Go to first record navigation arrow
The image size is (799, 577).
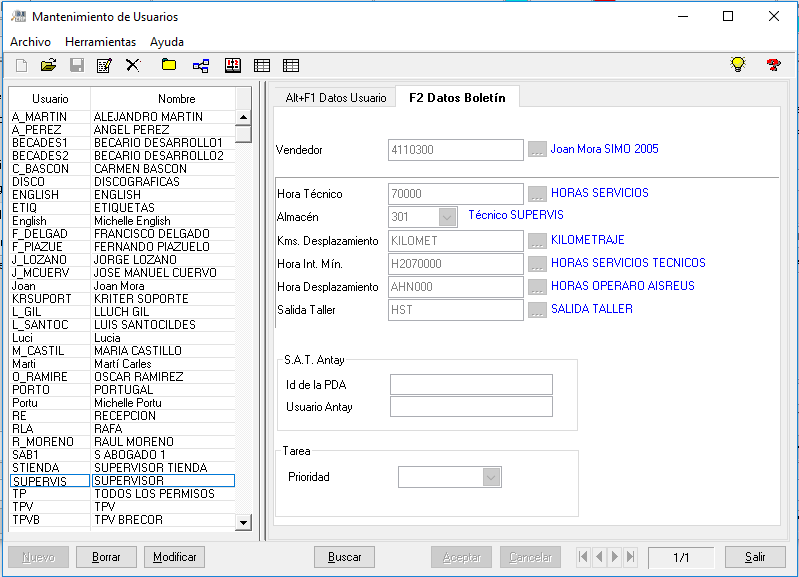(x=583, y=557)
